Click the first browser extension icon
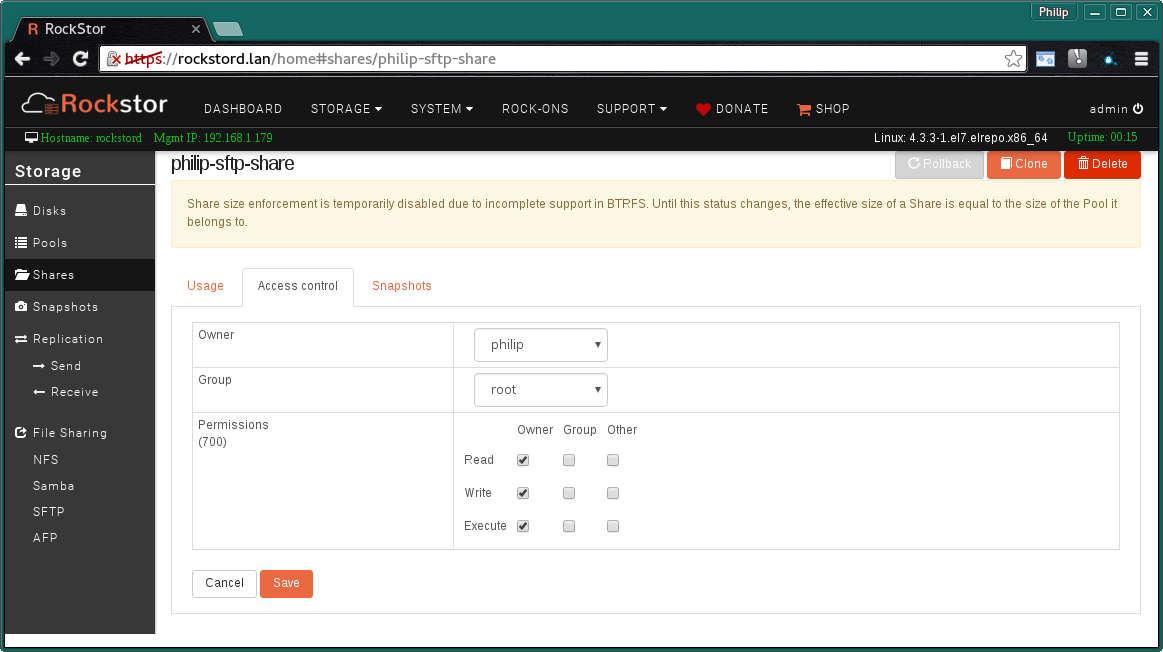The width and height of the screenshot is (1163, 652). click(1045, 59)
